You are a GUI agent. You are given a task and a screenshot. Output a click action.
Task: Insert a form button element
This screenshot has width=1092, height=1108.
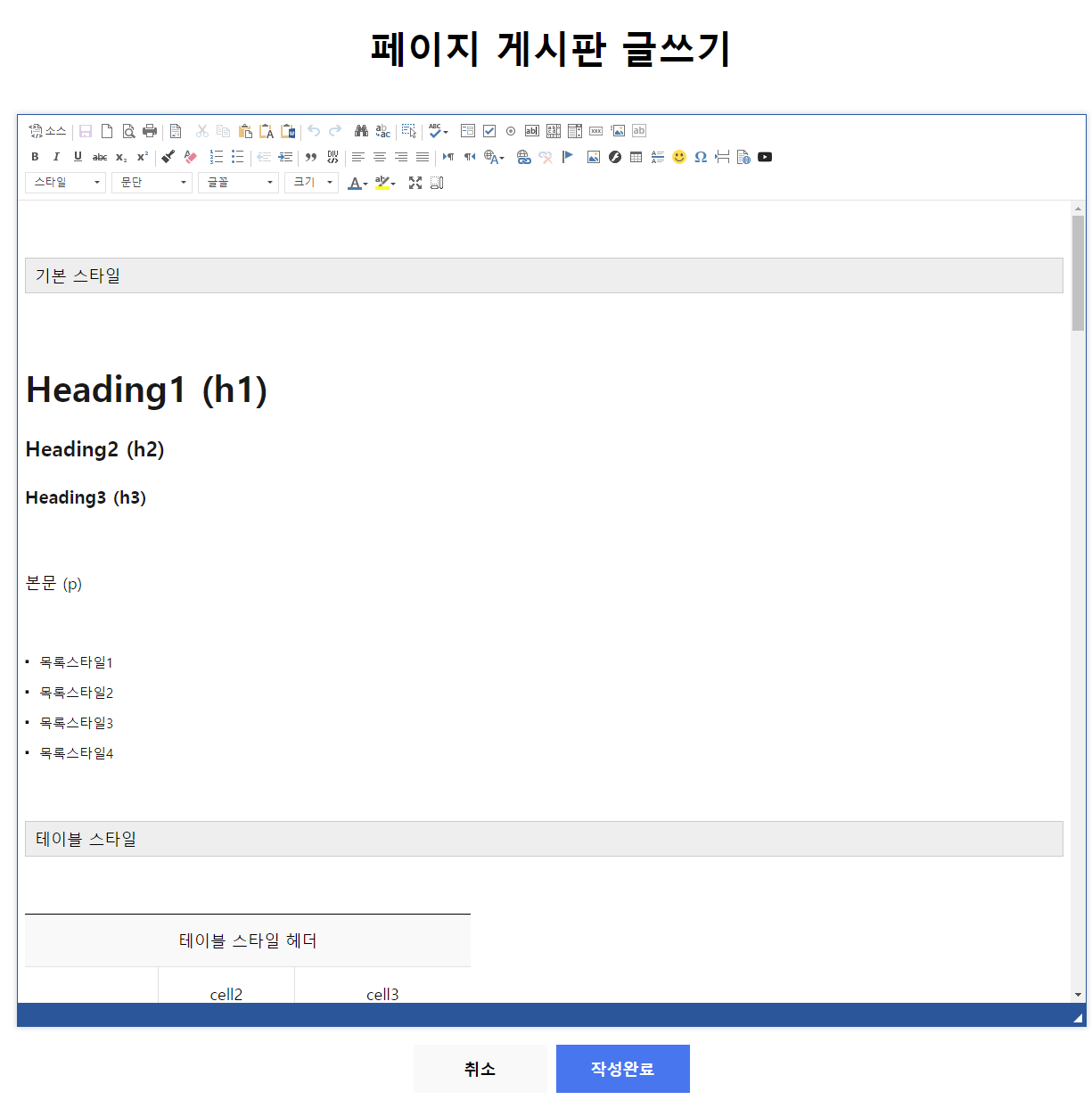tap(596, 131)
